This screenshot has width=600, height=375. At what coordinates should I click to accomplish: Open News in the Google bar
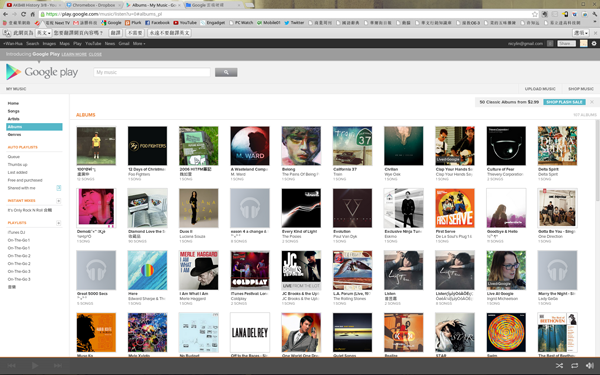(109, 44)
